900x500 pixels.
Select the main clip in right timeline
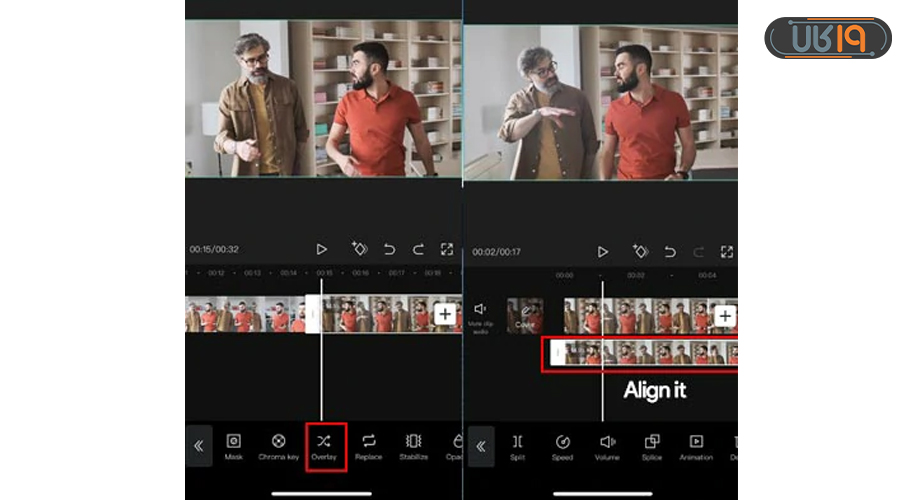(x=650, y=315)
